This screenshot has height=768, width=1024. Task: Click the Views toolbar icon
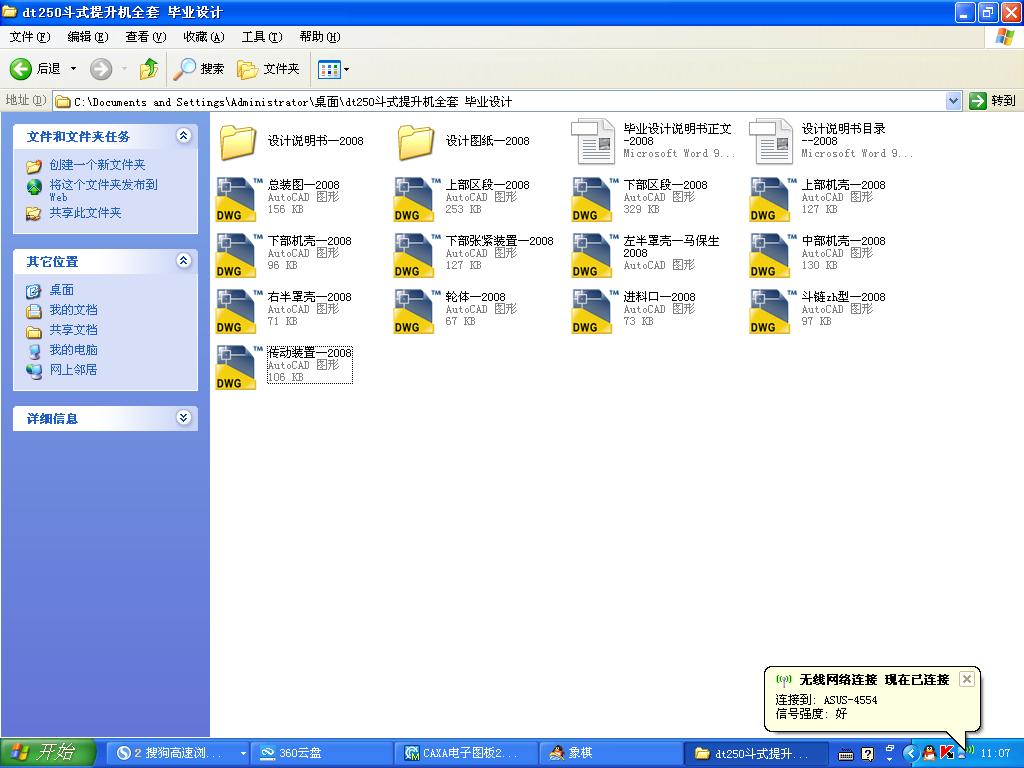[x=327, y=69]
